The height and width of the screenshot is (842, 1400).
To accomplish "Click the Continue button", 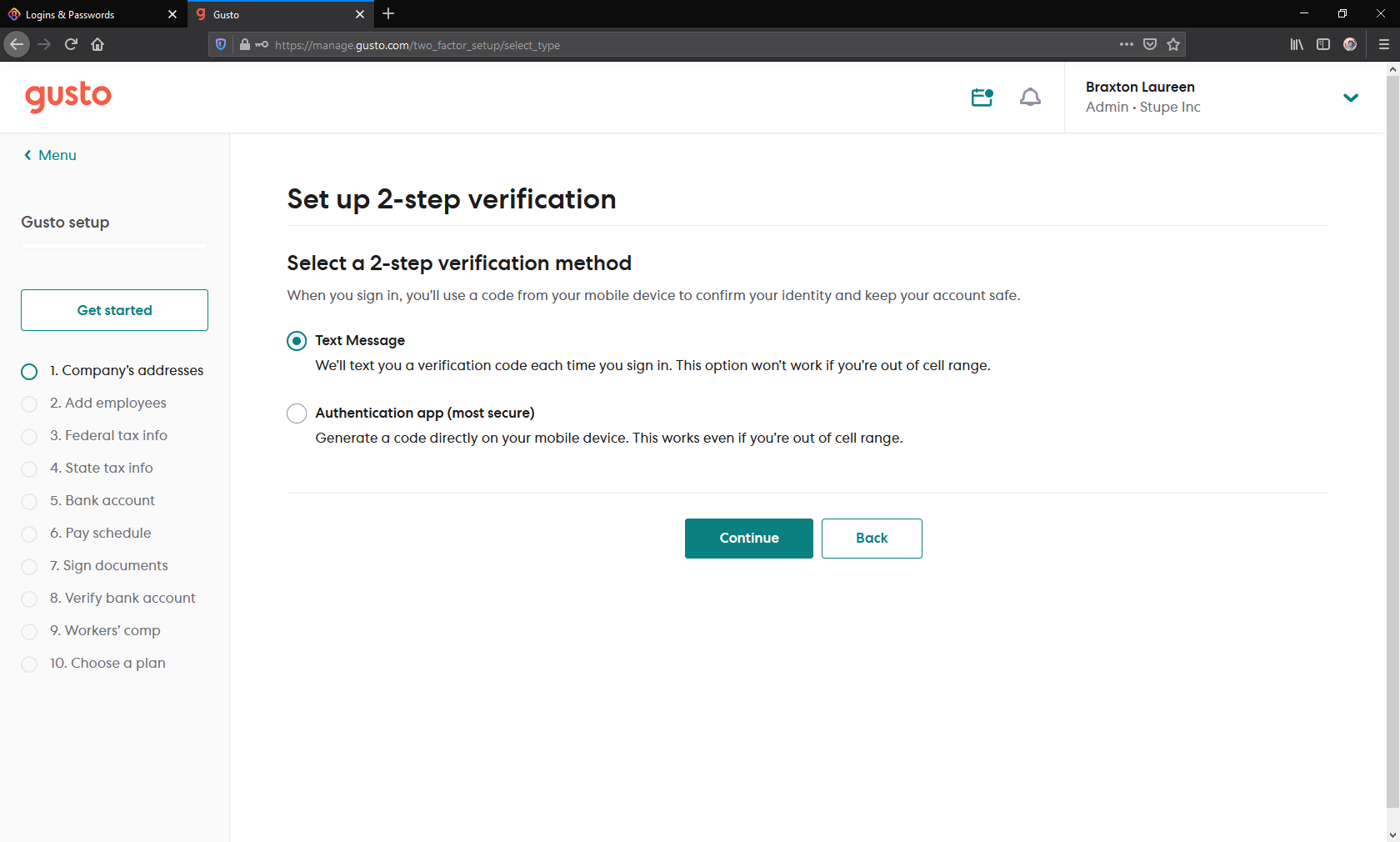I will tap(749, 539).
